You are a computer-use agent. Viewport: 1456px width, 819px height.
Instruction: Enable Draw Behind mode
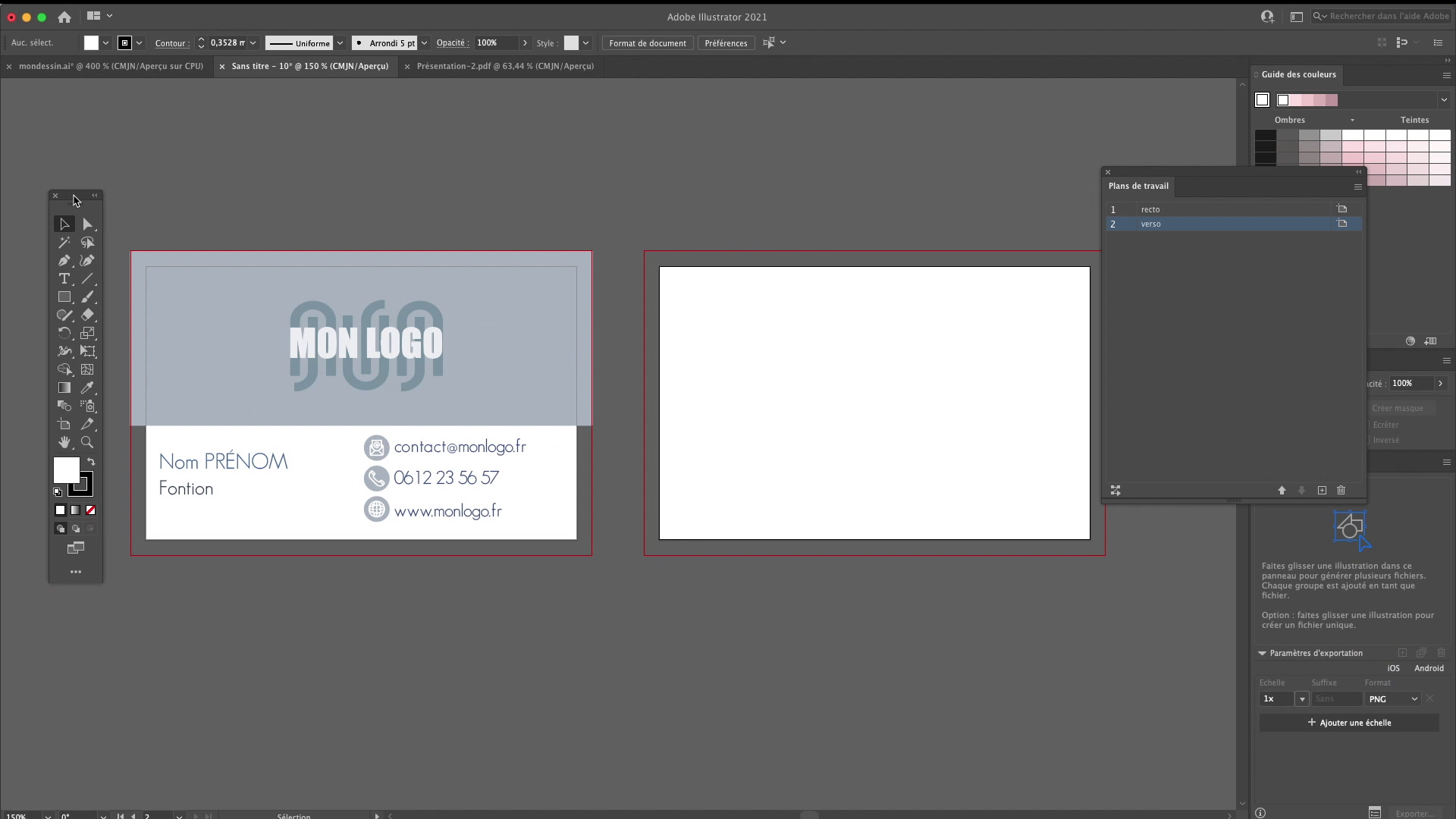75,529
